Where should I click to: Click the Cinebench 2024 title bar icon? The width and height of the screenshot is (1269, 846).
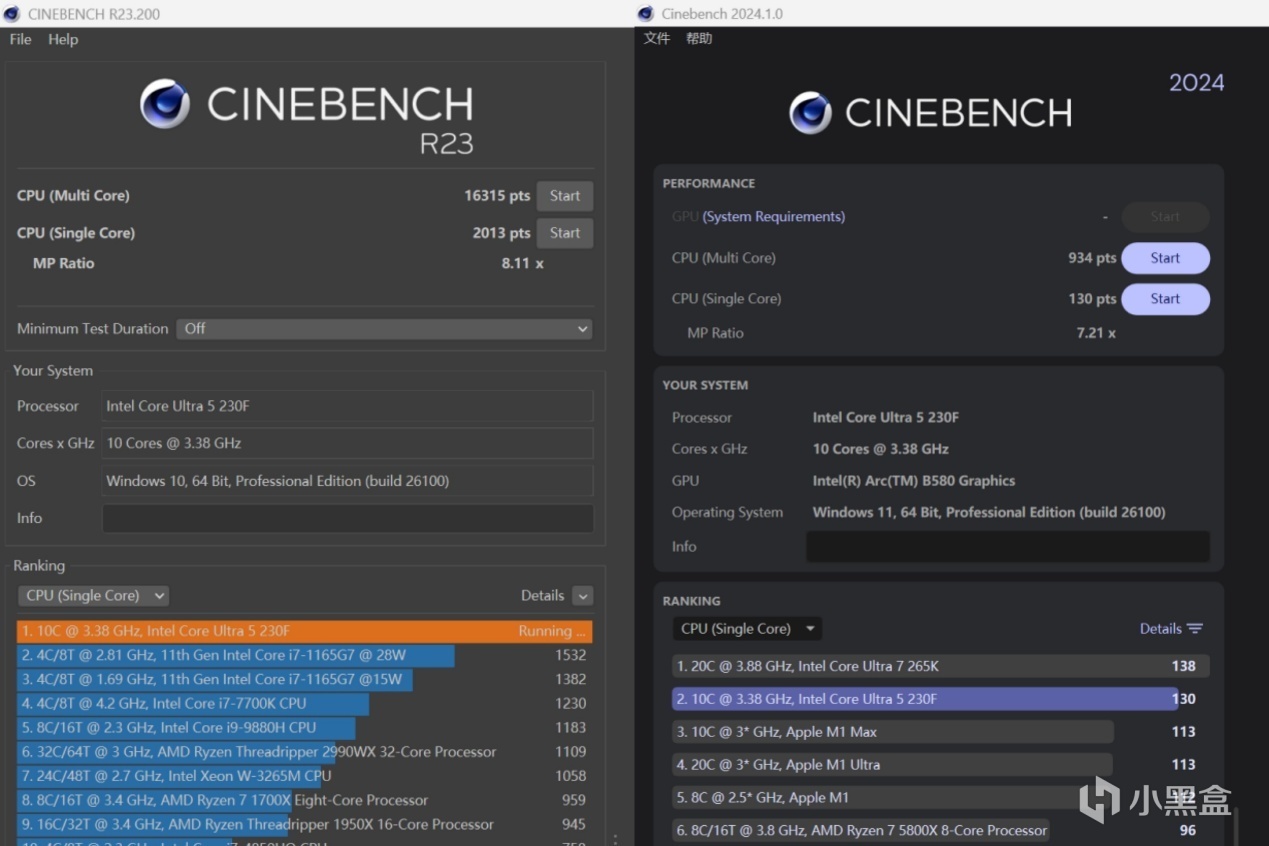coord(647,14)
